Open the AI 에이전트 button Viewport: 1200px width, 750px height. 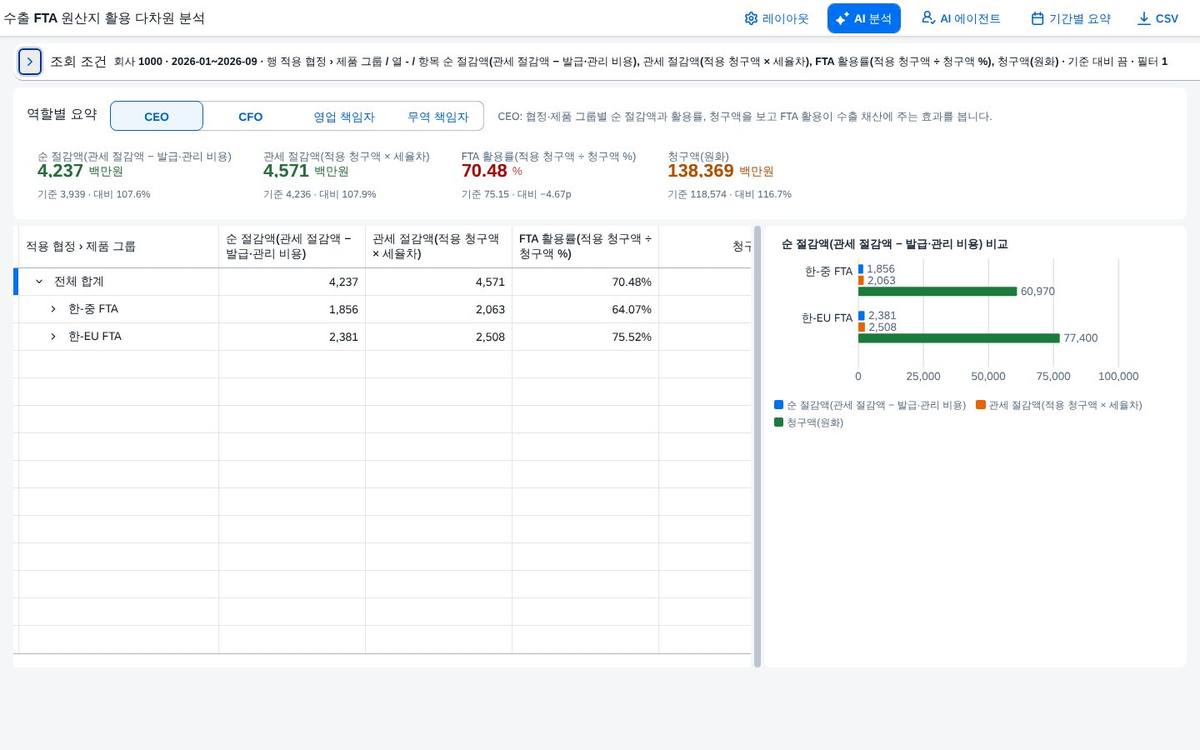pos(960,18)
